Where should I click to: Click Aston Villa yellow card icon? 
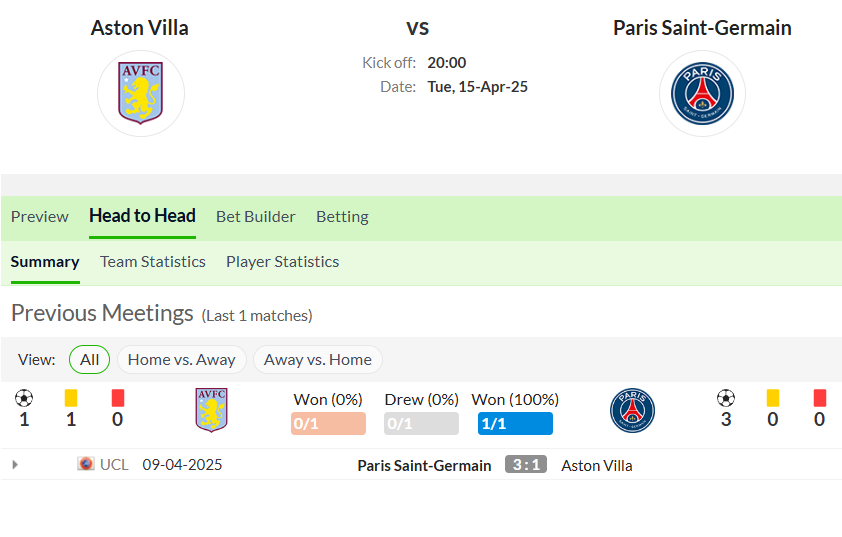tap(71, 398)
